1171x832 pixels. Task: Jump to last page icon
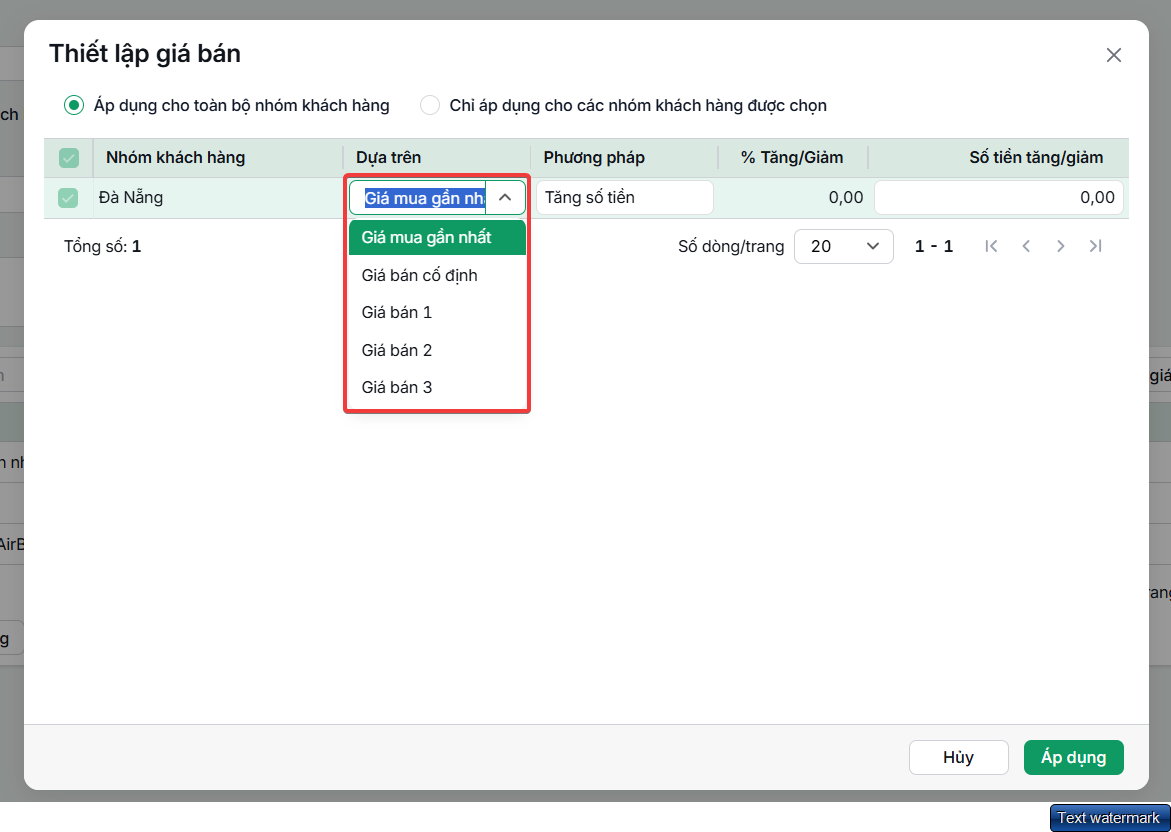click(1096, 246)
